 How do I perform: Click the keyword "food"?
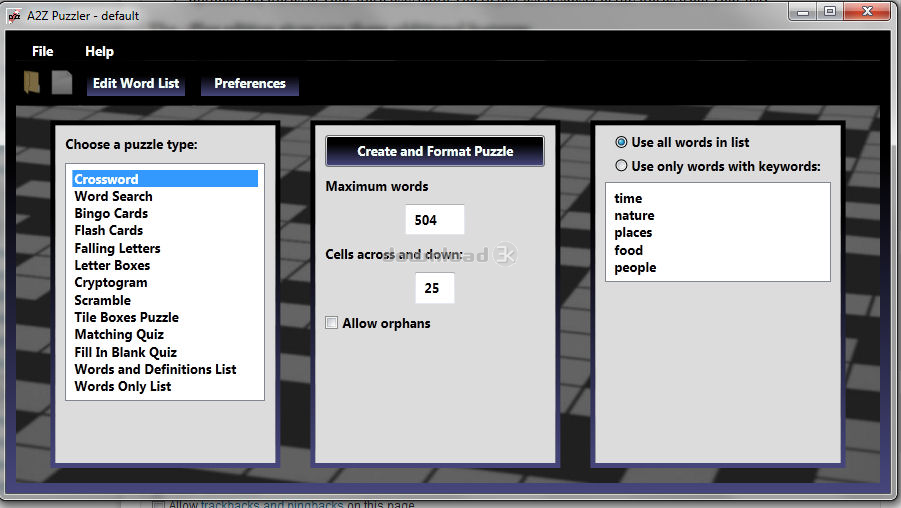tap(629, 250)
